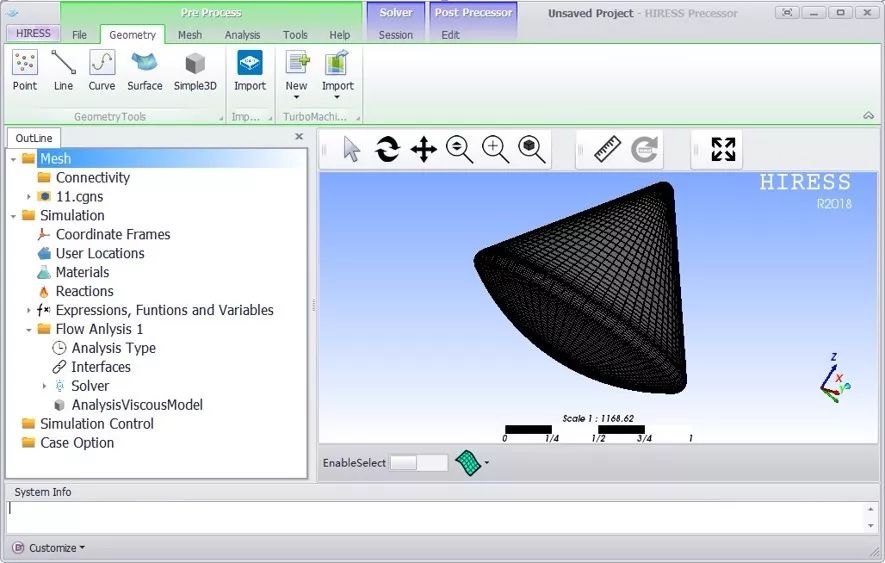Switch to the Mesh ribbon tab
The image size is (885, 563).
point(190,35)
